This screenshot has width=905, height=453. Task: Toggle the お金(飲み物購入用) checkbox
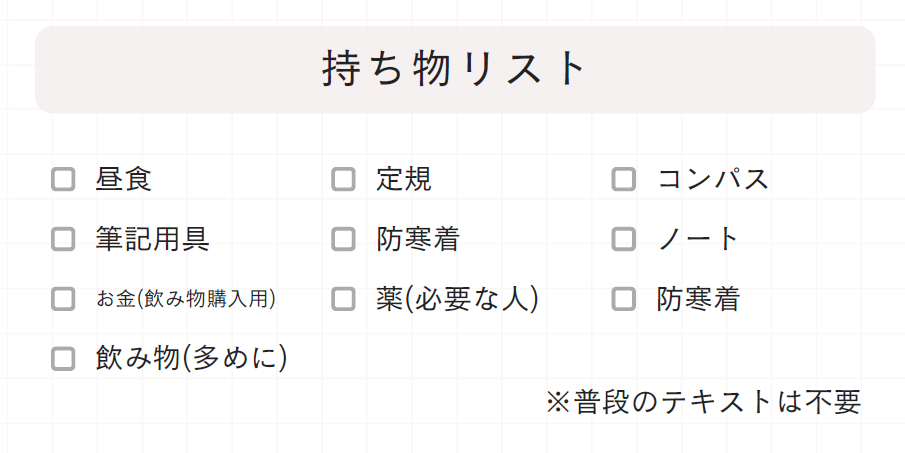coord(63,298)
